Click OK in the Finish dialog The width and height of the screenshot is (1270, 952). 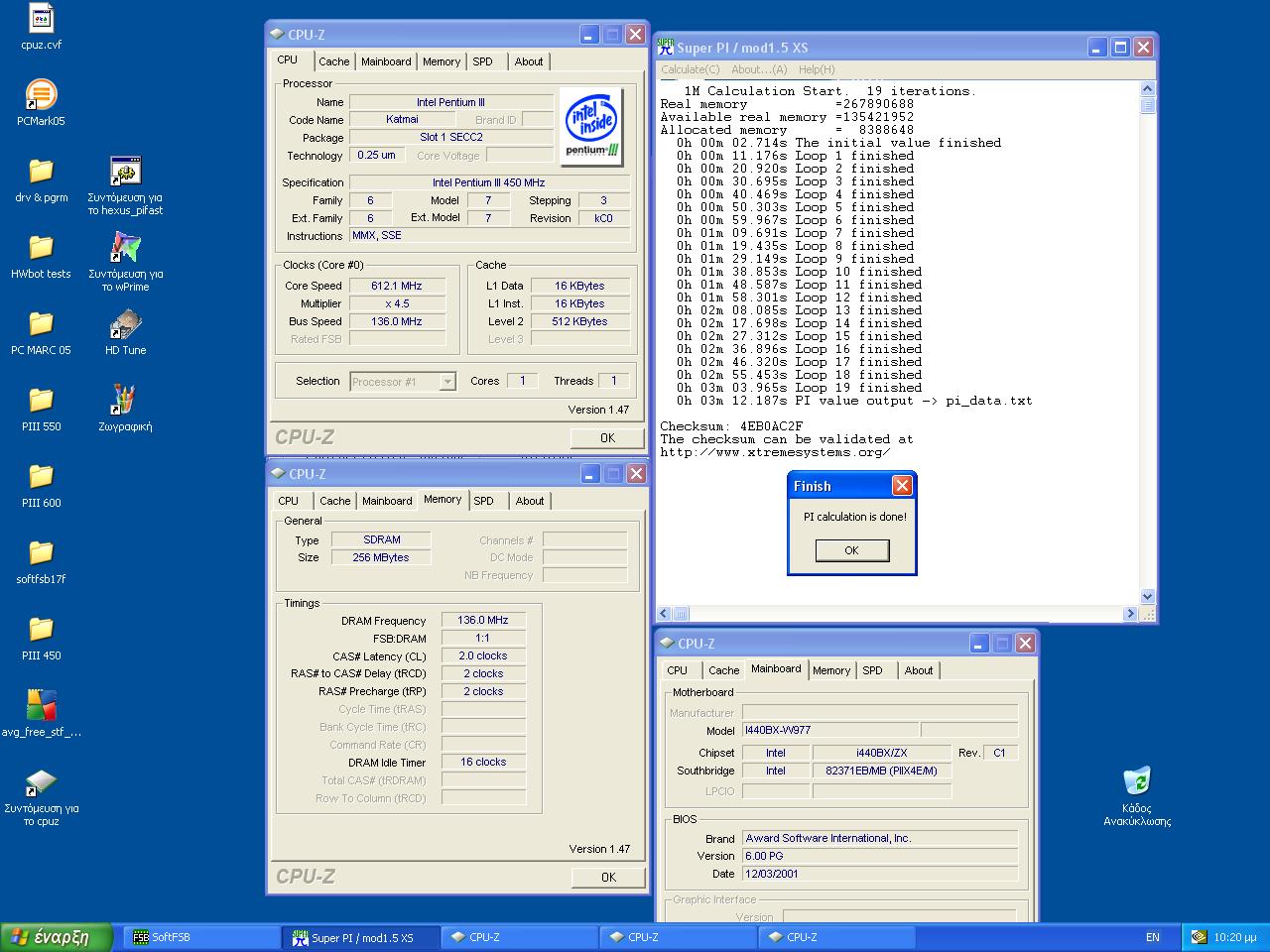click(x=851, y=550)
